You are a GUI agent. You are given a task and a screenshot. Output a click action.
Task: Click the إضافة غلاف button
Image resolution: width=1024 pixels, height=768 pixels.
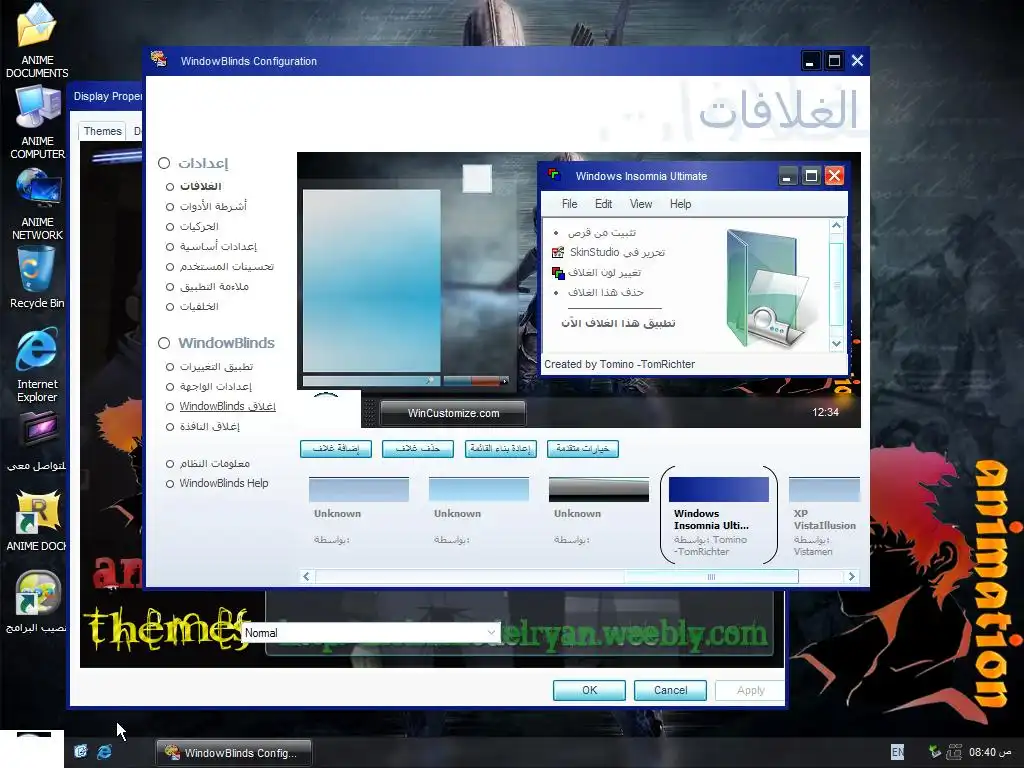336,449
